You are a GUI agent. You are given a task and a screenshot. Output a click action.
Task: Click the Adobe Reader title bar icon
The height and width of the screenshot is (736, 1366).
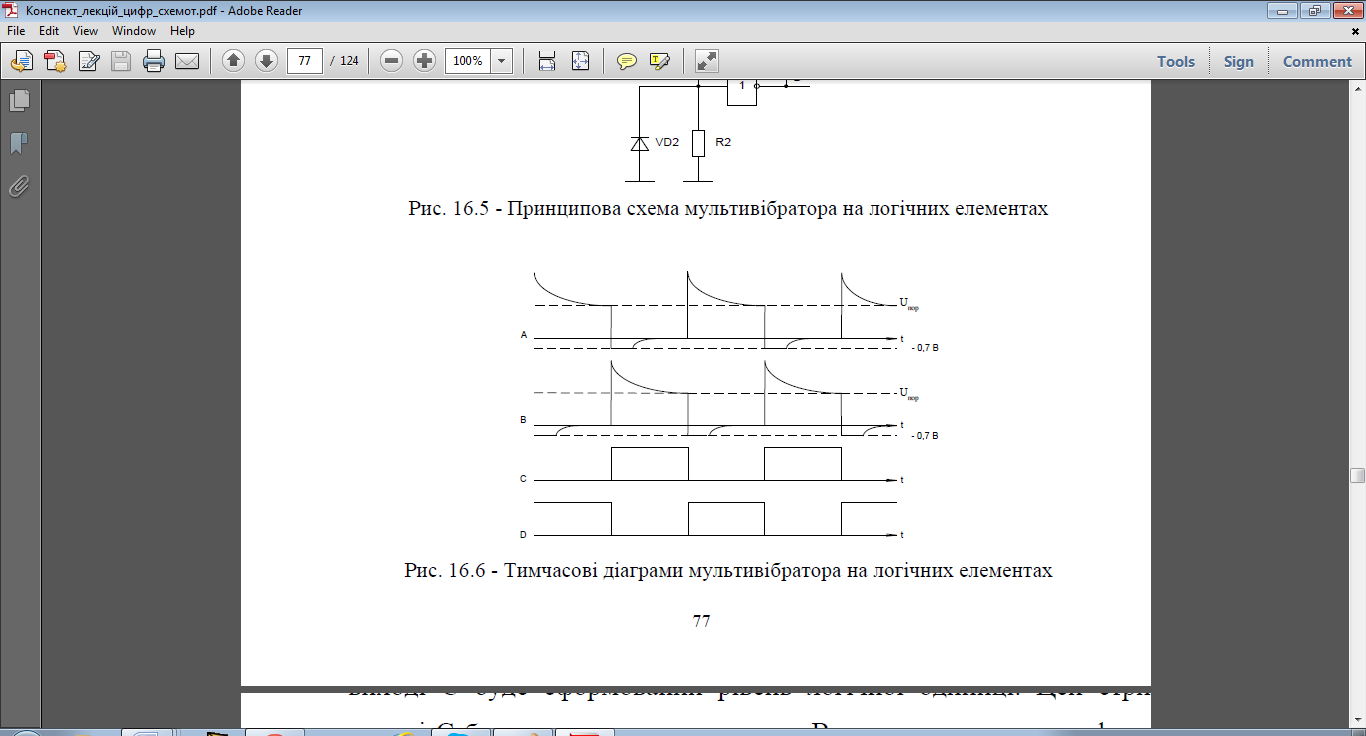tap(11, 10)
